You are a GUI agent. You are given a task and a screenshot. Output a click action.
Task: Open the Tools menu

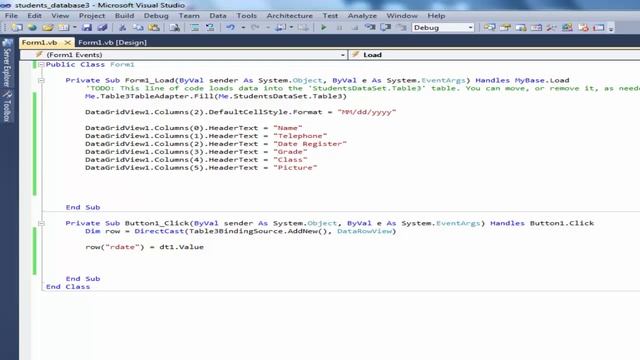point(247,16)
